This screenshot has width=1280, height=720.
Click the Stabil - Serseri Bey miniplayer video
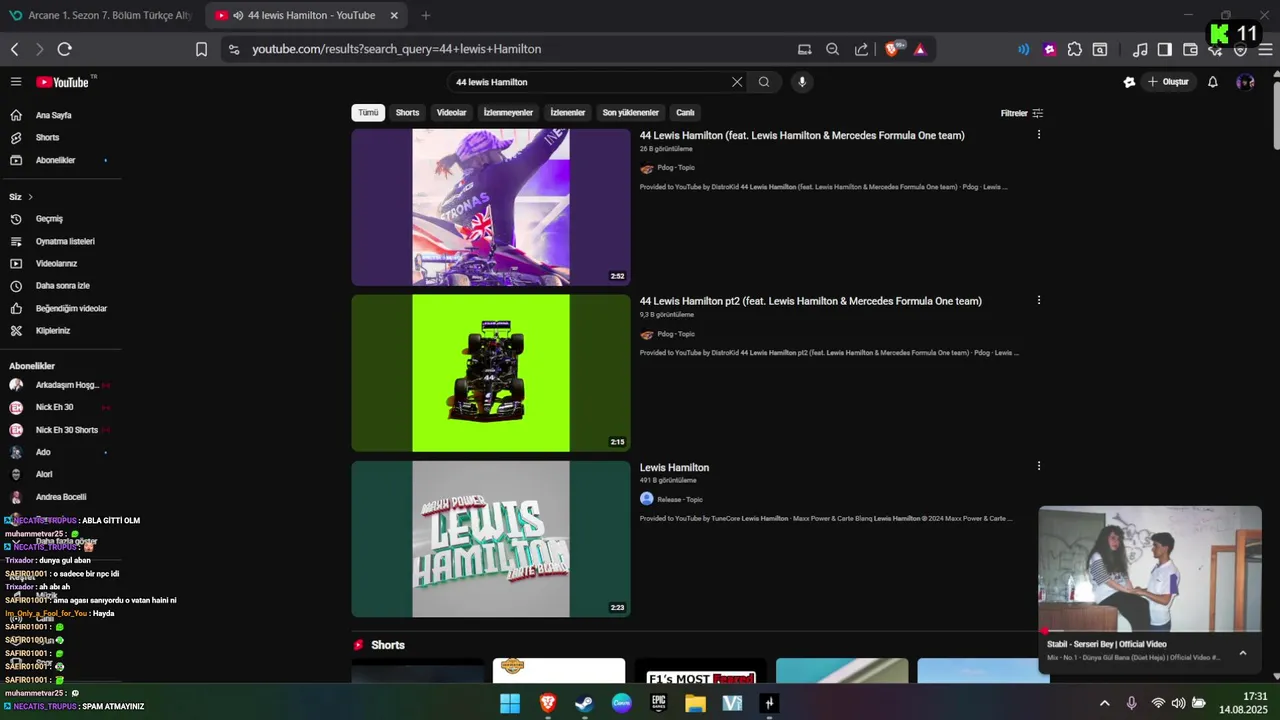coord(1150,569)
